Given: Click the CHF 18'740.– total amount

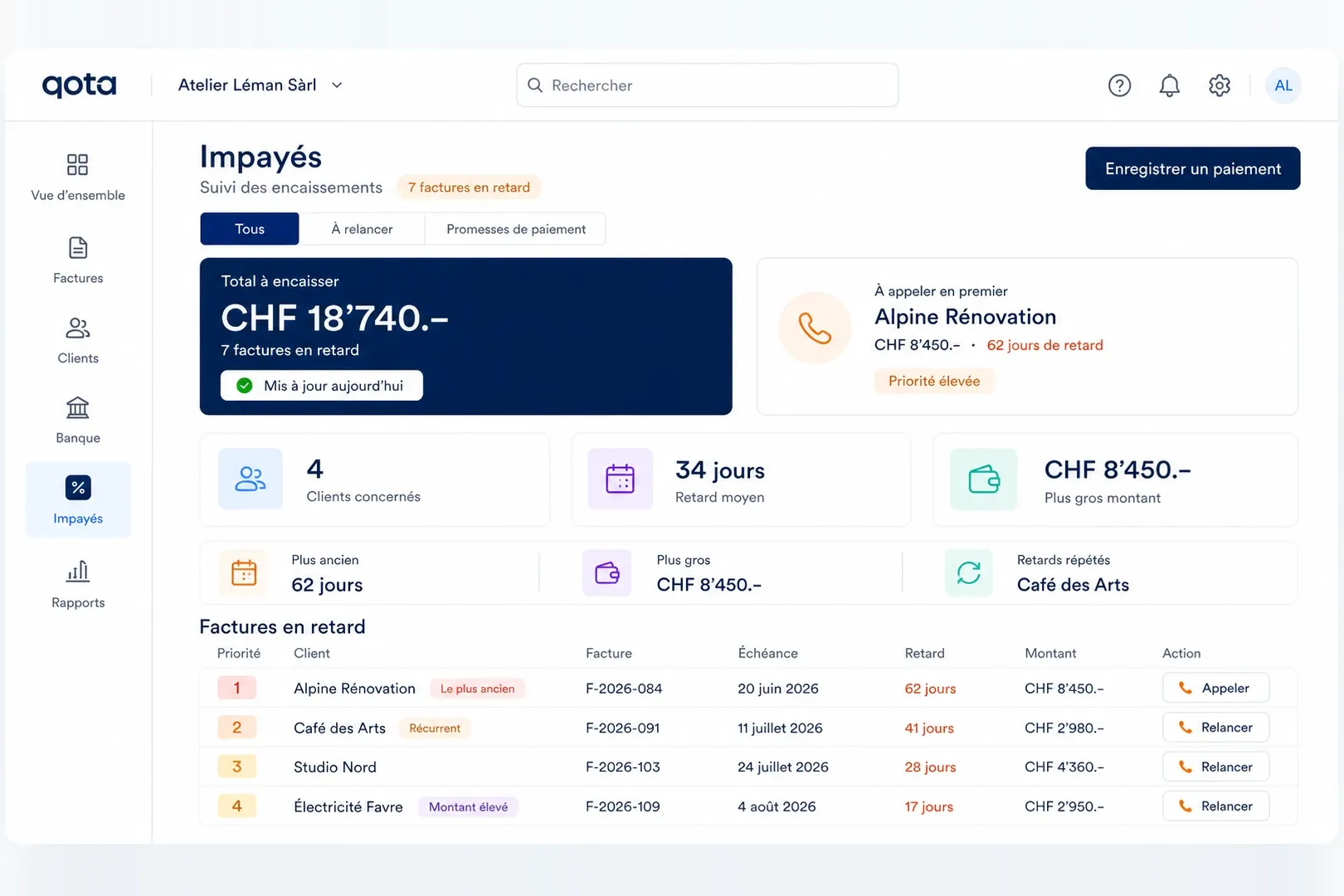Looking at the screenshot, I should (334, 318).
